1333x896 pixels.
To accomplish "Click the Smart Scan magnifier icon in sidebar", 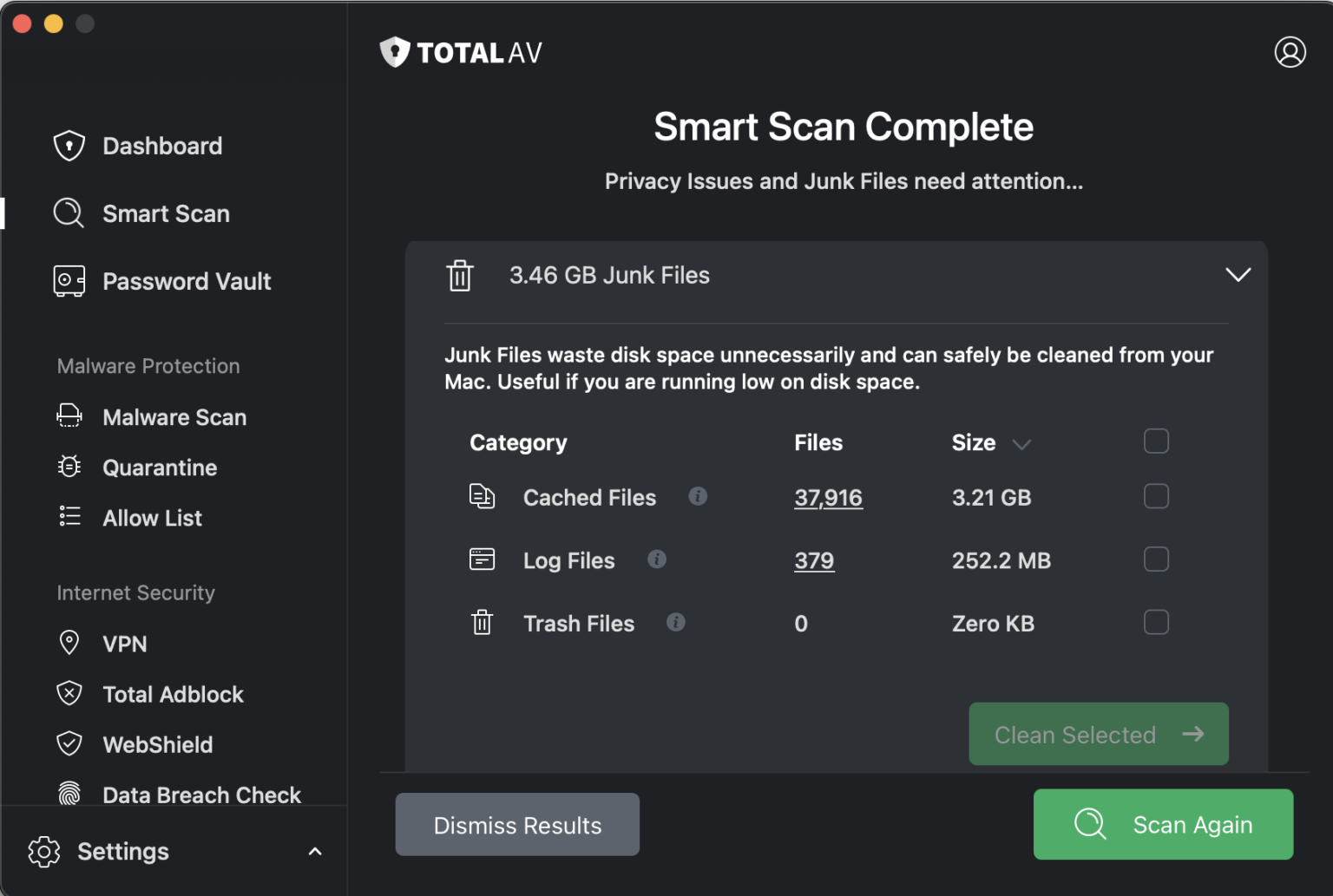I will point(69,213).
